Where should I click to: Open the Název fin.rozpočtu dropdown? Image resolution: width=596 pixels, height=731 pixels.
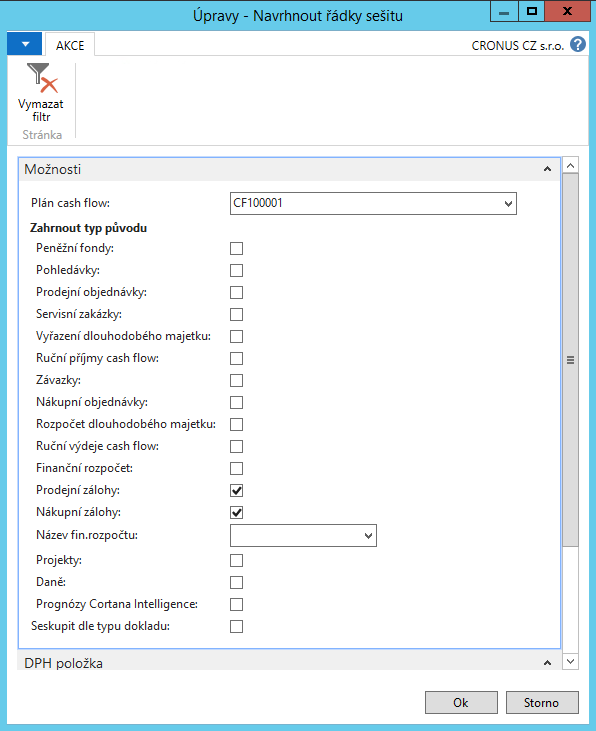(368, 536)
